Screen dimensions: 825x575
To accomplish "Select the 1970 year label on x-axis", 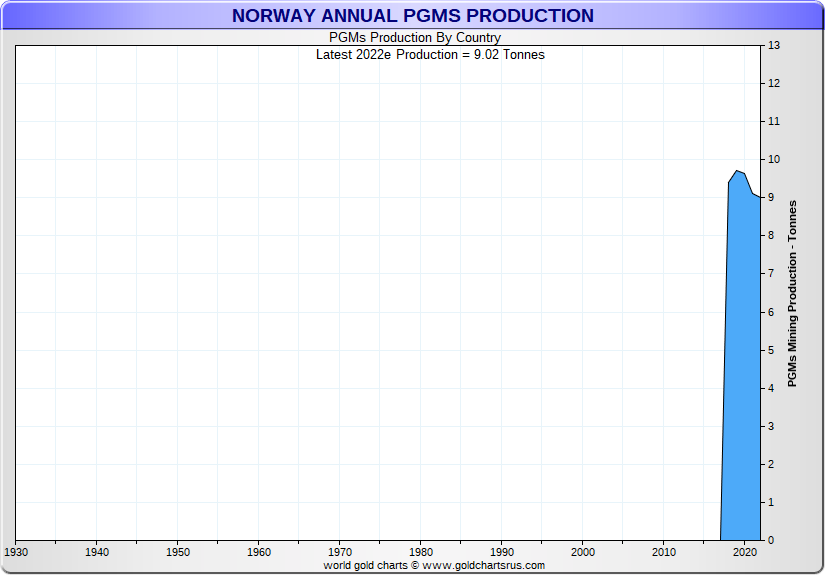I will click(340, 552).
